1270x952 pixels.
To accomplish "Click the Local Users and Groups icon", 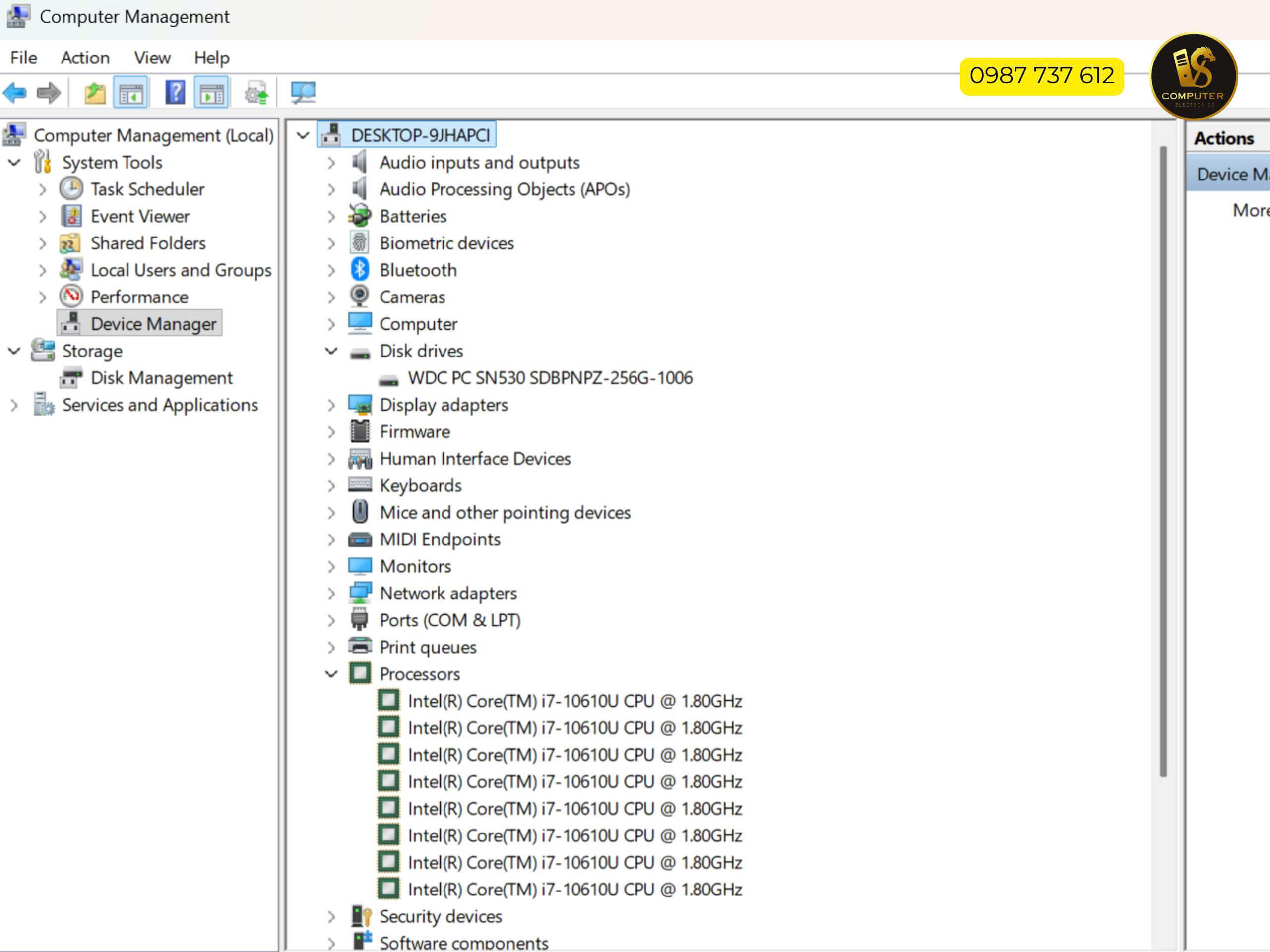I will click(x=71, y=269).
